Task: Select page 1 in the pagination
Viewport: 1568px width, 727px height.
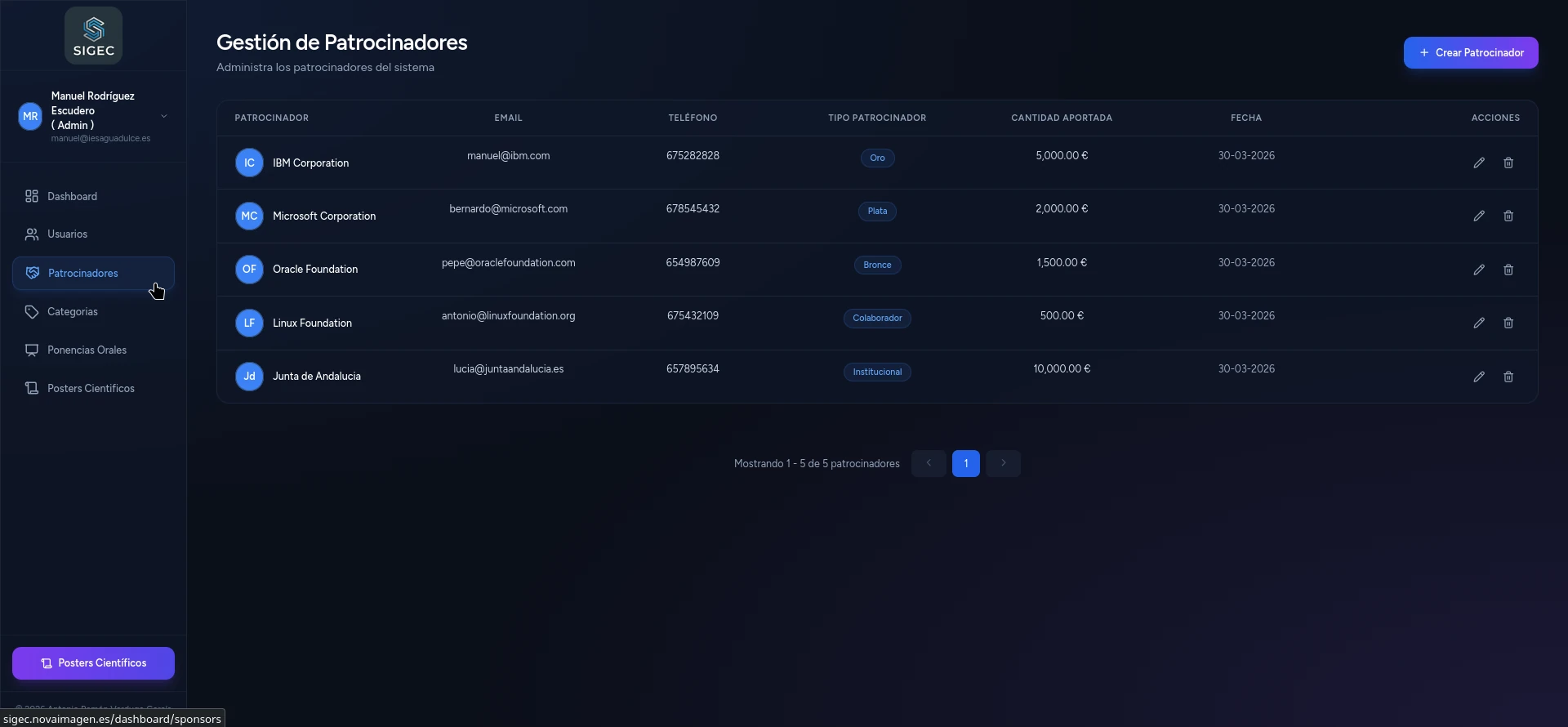Action: point(965,463)
